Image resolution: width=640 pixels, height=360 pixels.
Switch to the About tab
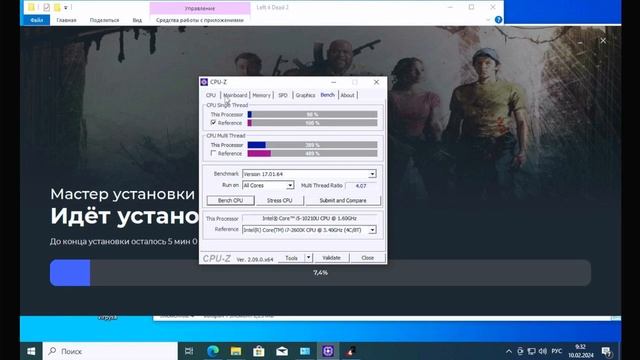[x=347, y=95]
